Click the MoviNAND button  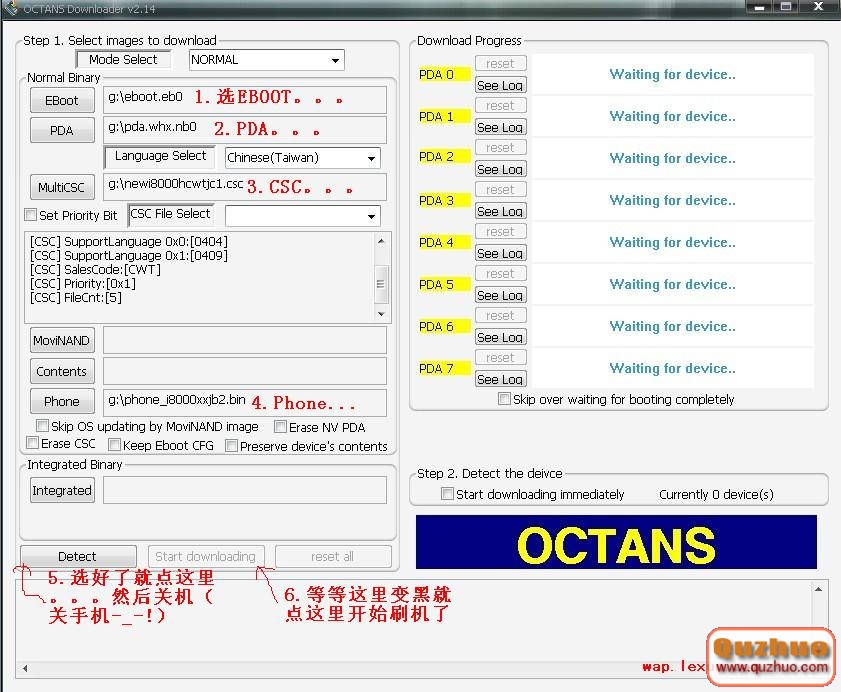62,341
